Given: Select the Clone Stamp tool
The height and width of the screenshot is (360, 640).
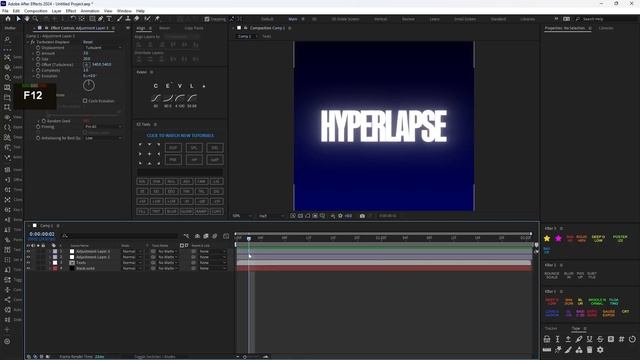Looking at the screenshot, I should coord(128,19).
